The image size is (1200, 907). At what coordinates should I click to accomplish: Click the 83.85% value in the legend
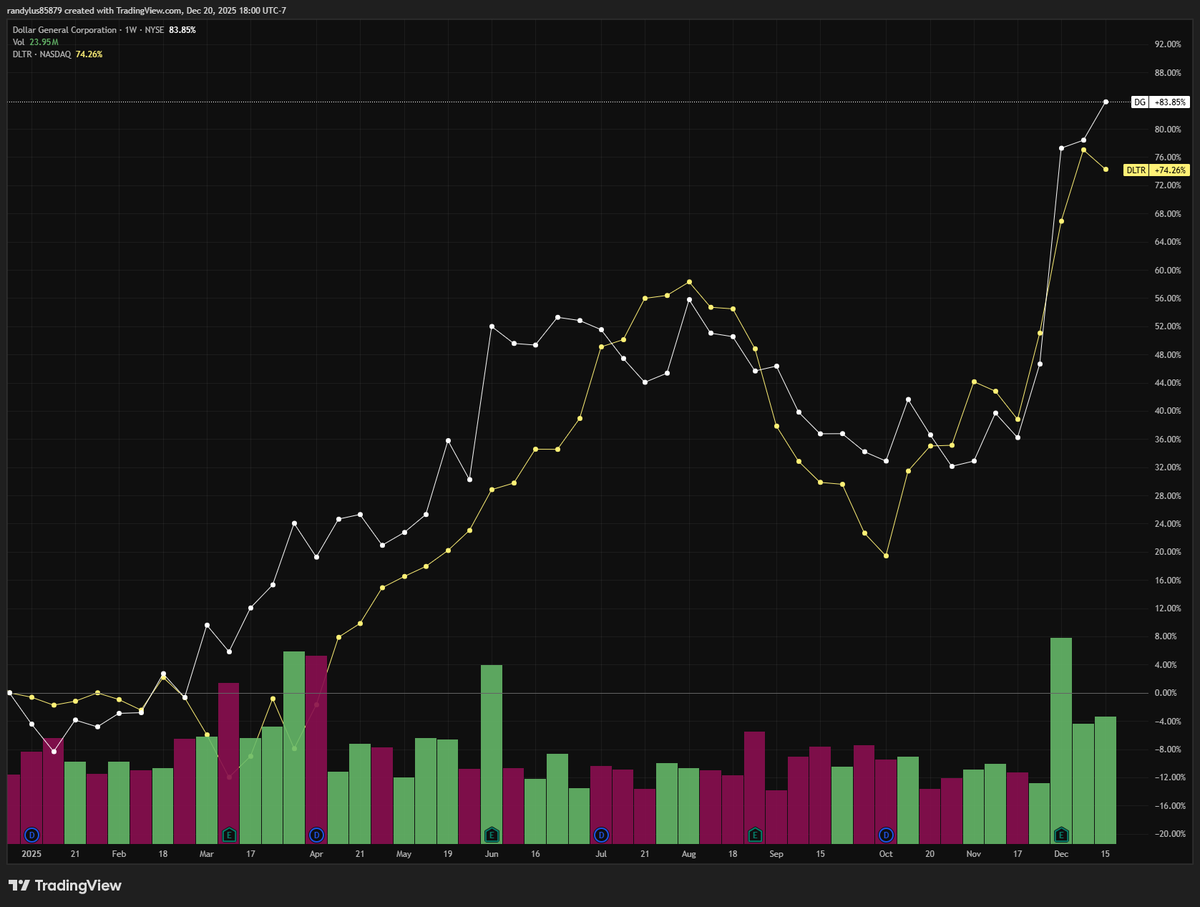(182, 30)
